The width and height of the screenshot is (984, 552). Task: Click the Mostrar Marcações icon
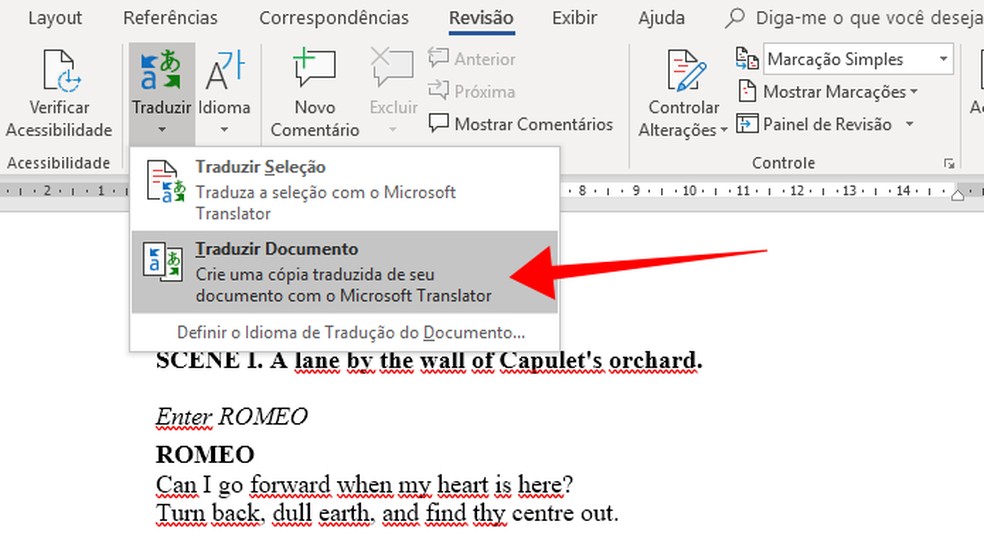747,92
